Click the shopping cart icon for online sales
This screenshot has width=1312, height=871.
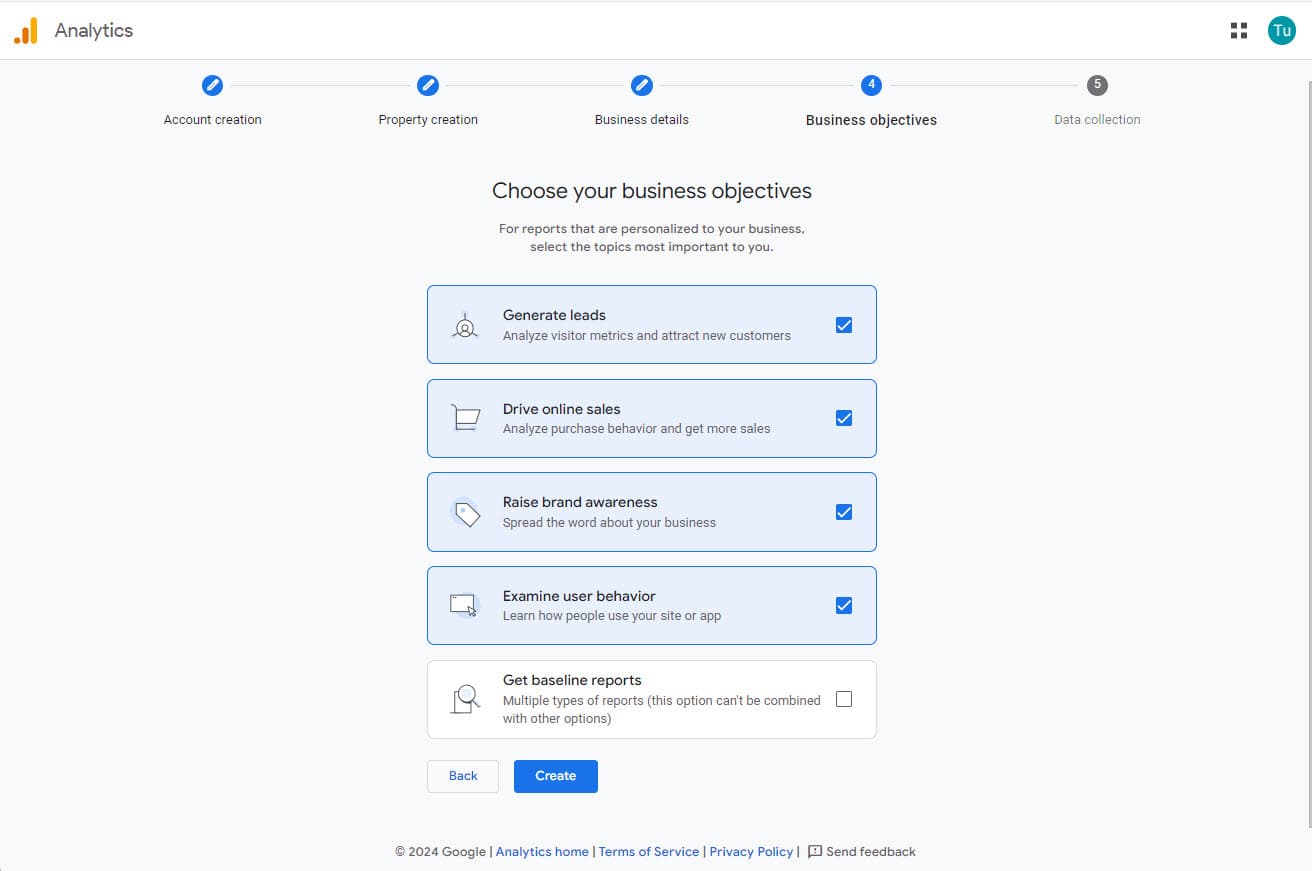coord(465,418)
